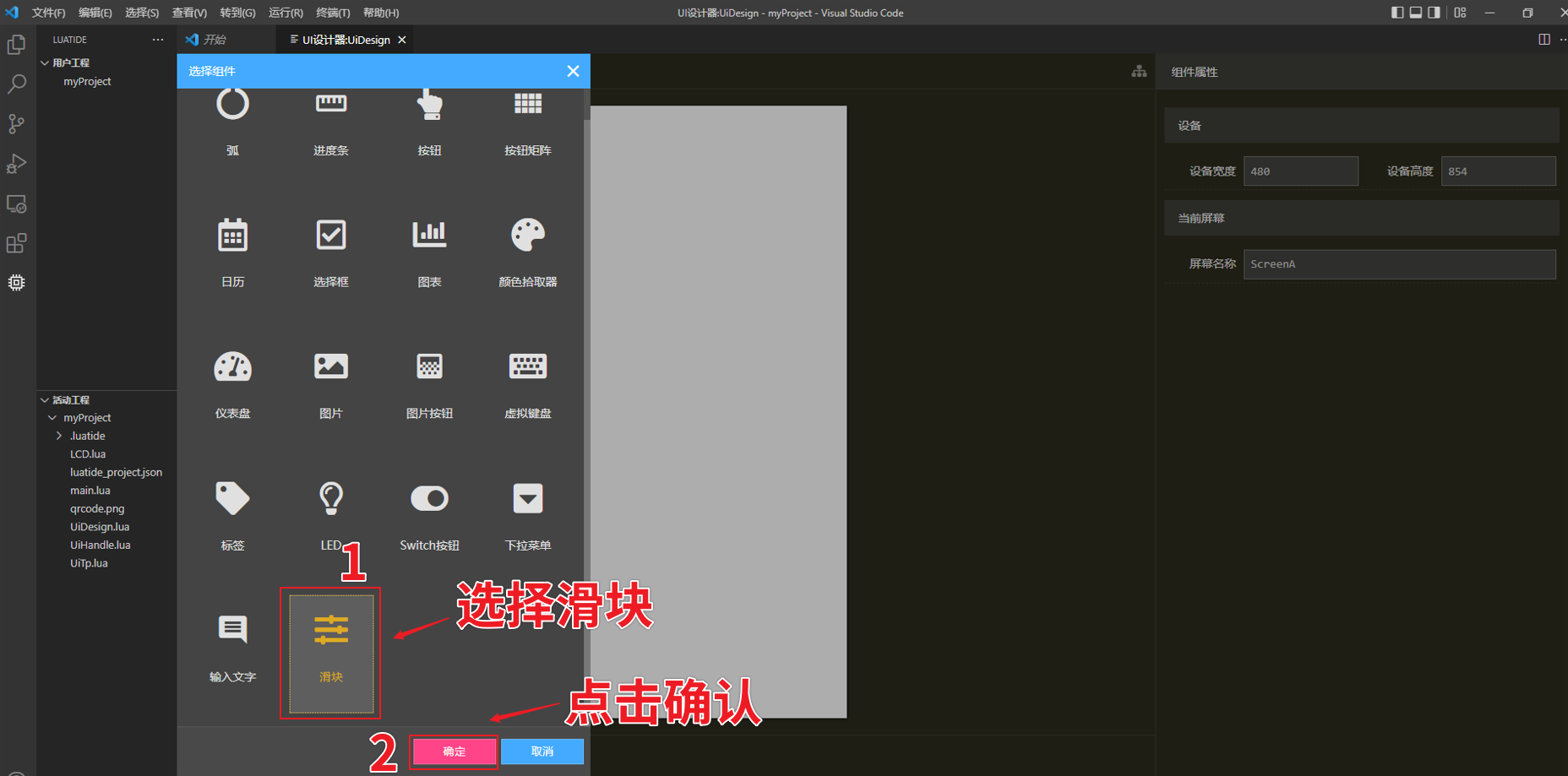
Task: Choose the 按钮矩阵 button matrix component
Action: pos(527,103)
